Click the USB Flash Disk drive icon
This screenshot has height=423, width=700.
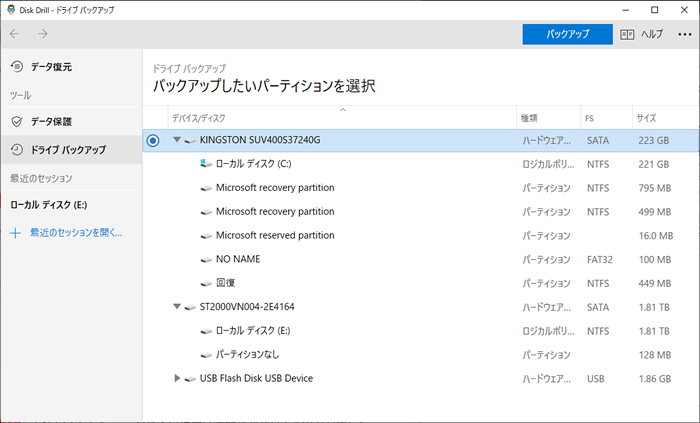pyautogui.click(x=190, y=379)
